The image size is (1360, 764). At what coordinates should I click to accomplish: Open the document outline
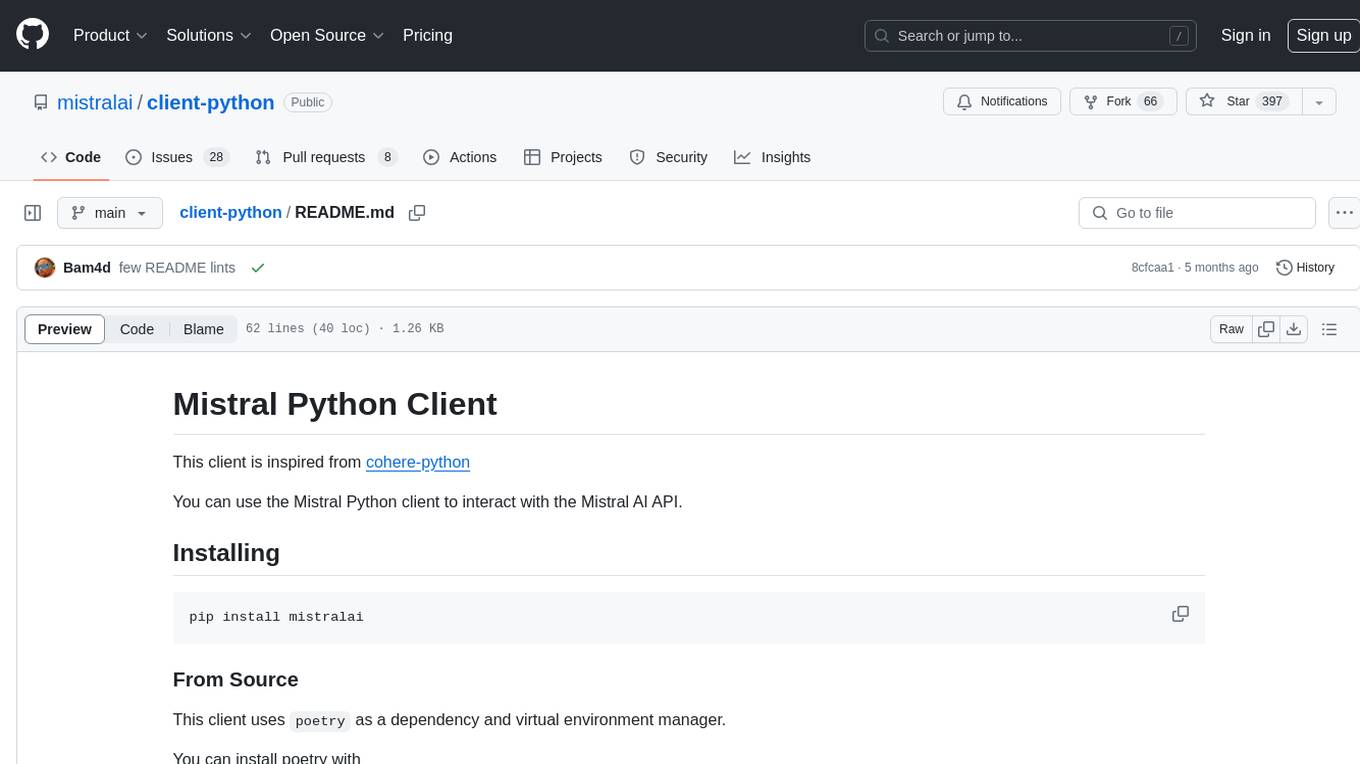[x=1329, y=329]
